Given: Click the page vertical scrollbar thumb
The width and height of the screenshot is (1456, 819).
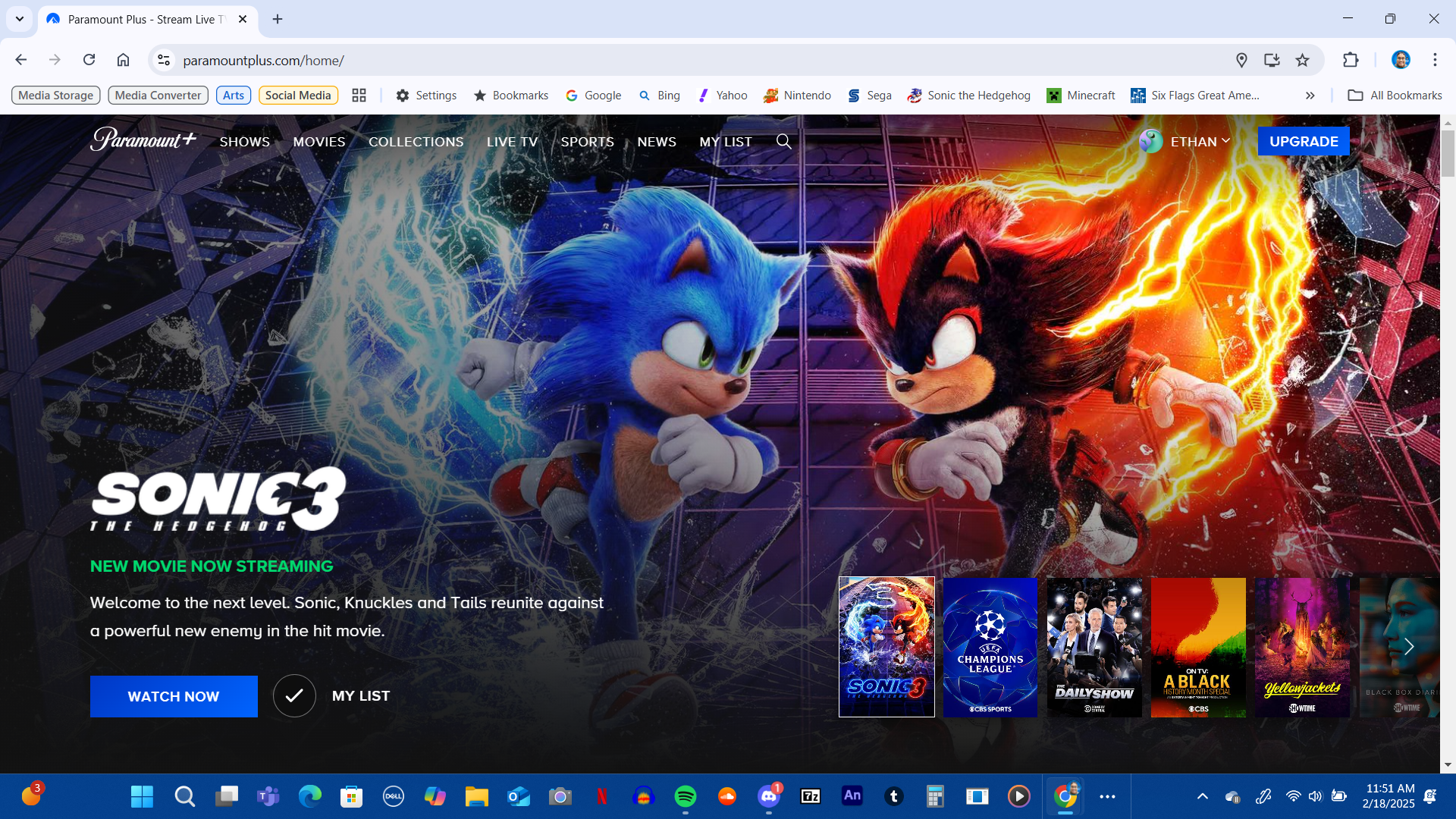Looking at the screenshot, I should [1448, 153].
